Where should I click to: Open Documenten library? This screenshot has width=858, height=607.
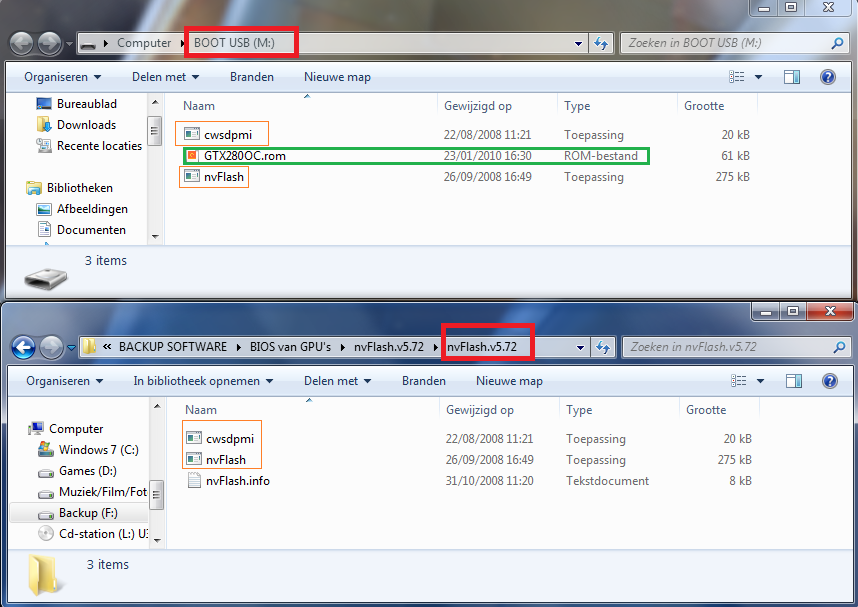click(81, 230)
